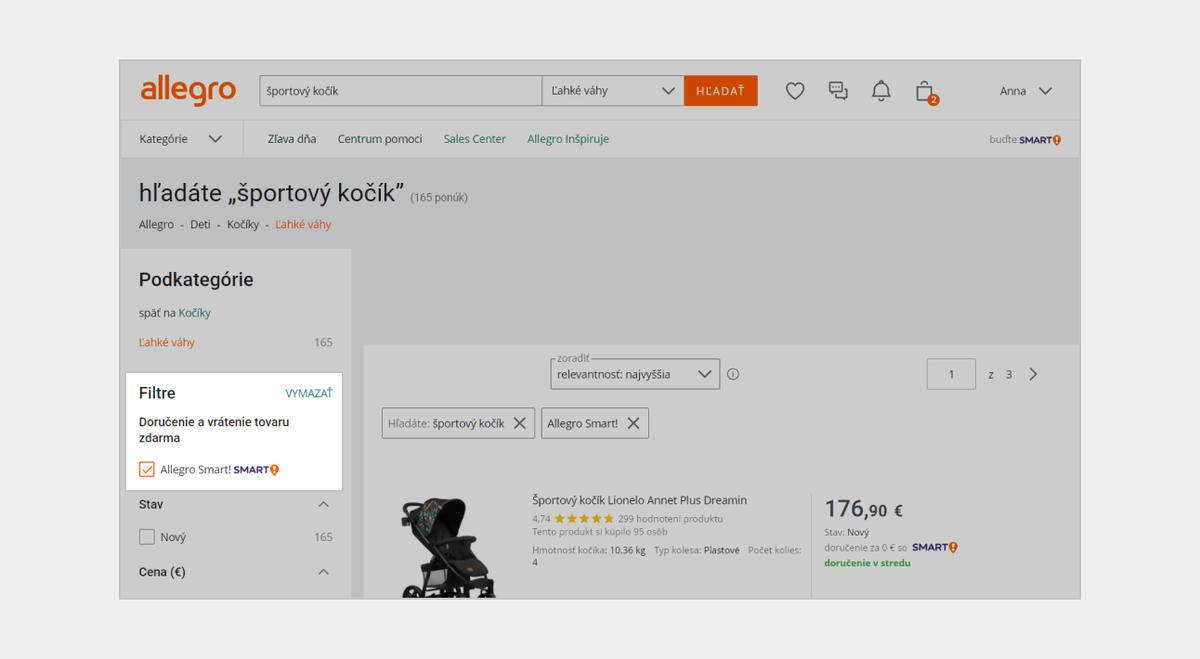1200x659 pixels.
Task: Open Centrum pomoci in navigation
Action: [380, 139]
